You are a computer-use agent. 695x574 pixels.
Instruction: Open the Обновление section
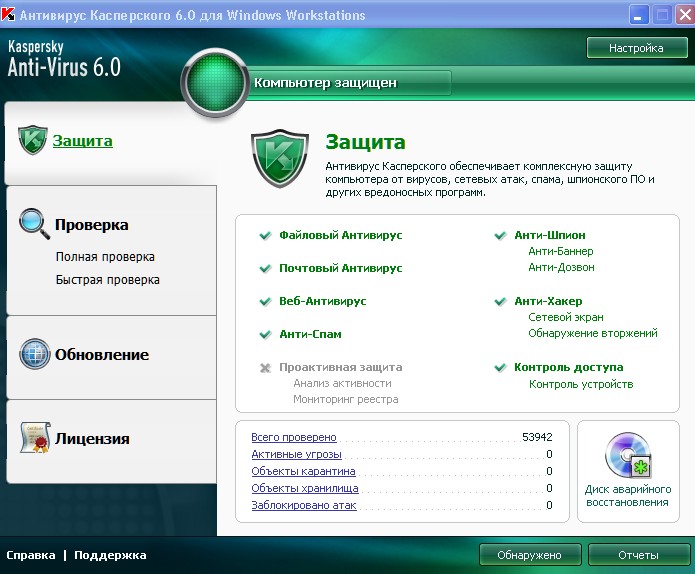(102, 355)
